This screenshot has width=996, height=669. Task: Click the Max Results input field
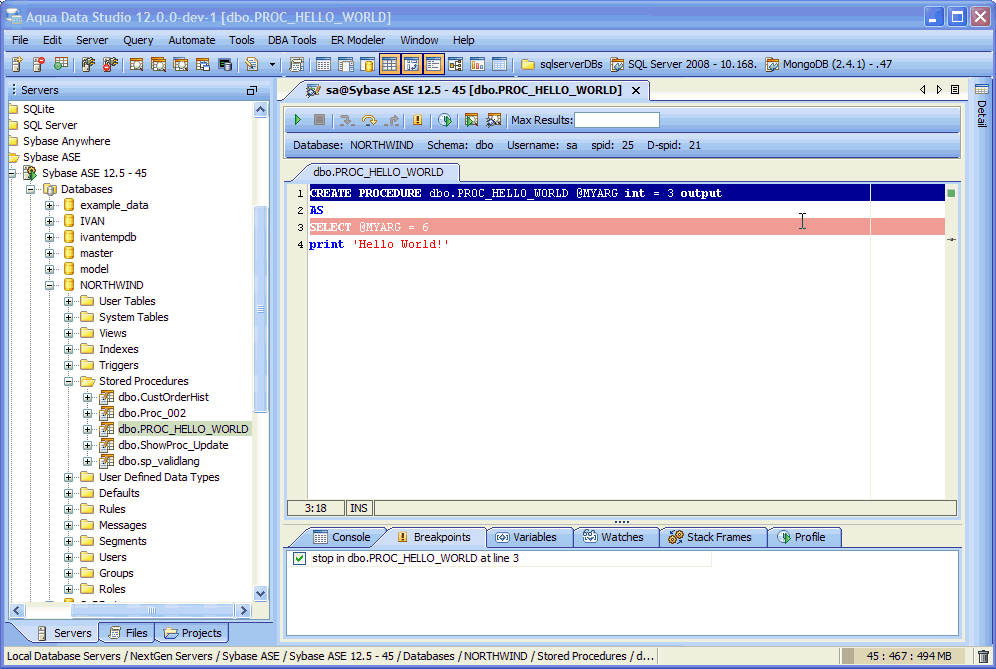click(617, 120)
